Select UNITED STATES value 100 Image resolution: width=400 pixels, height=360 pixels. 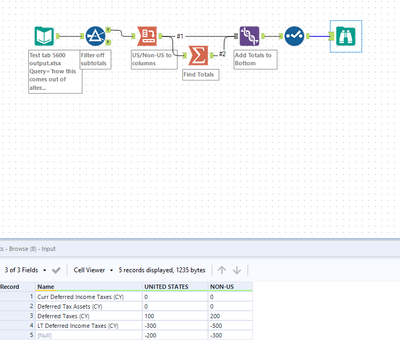pyautogui.click(x=175, y=316)
